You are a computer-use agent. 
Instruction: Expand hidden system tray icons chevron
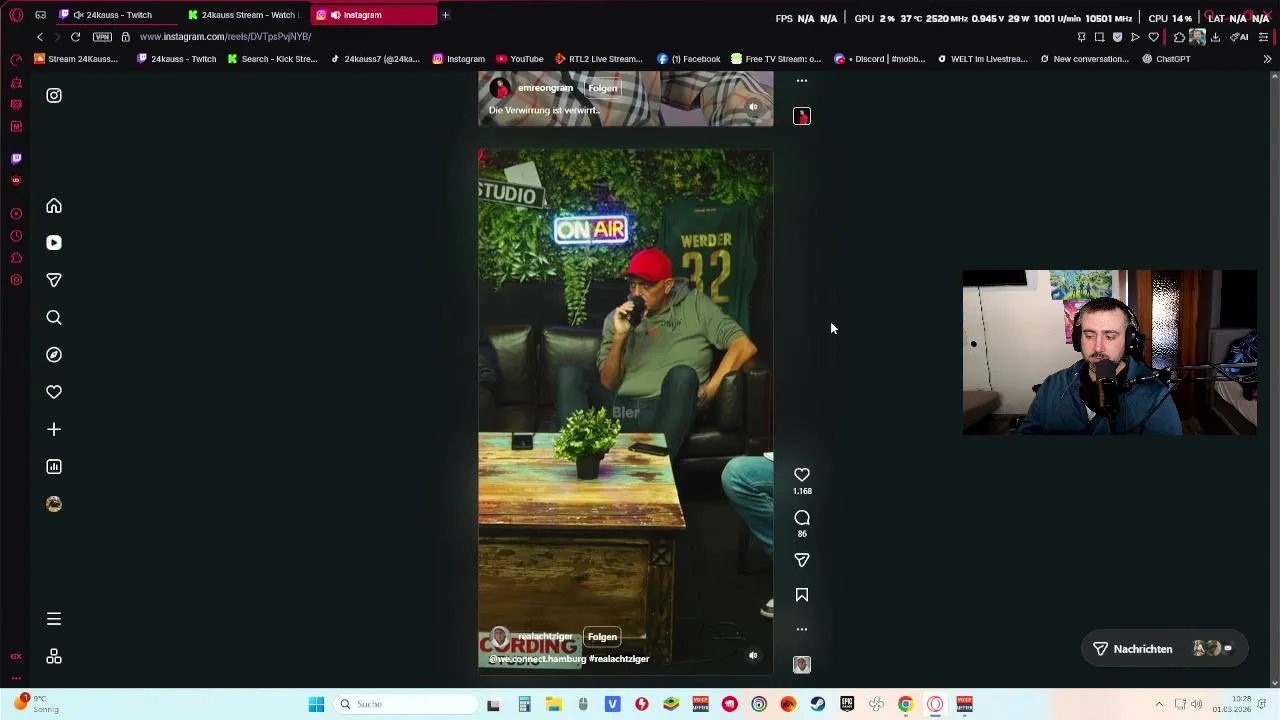[x=1159, y=704]
